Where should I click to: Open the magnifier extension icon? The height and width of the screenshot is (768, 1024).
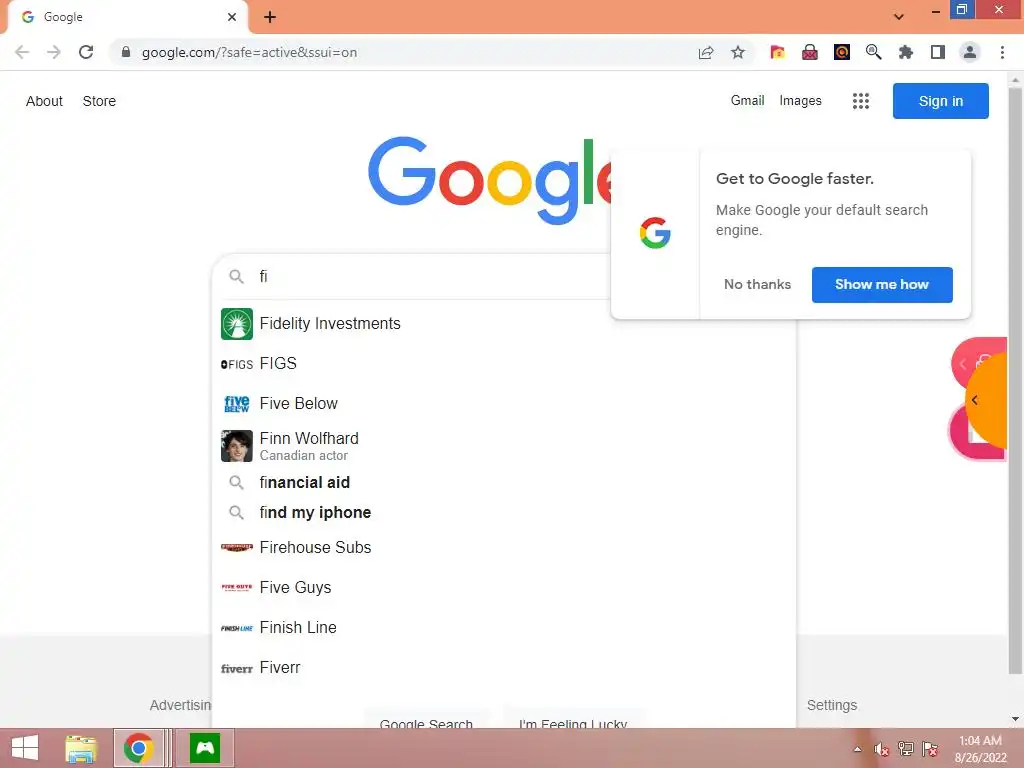tap(874, 52)
